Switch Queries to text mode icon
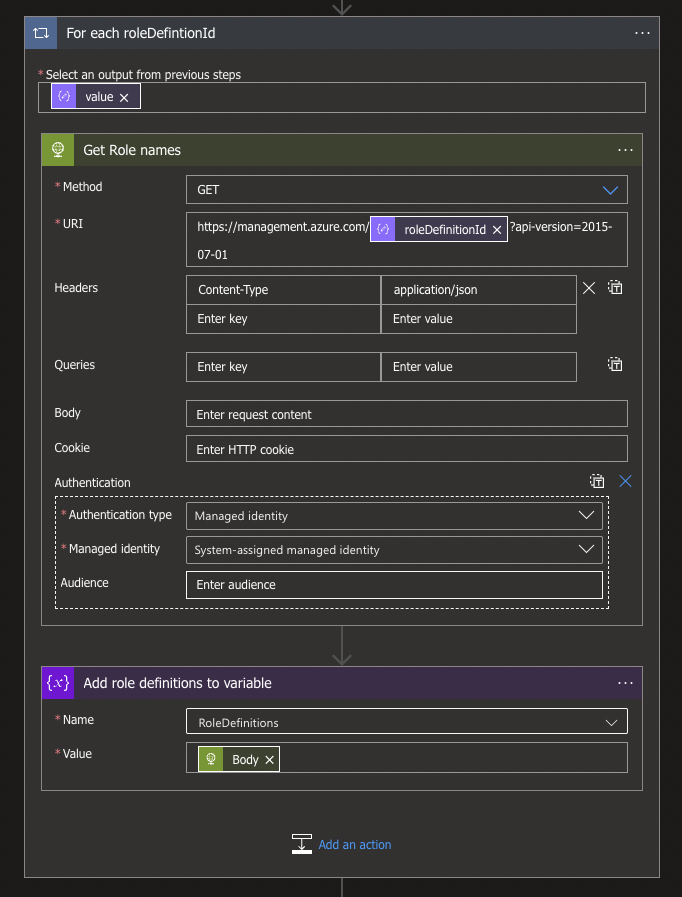Image resolution: width=682 pixels, height=897 pixels. [x=616, y=365]
